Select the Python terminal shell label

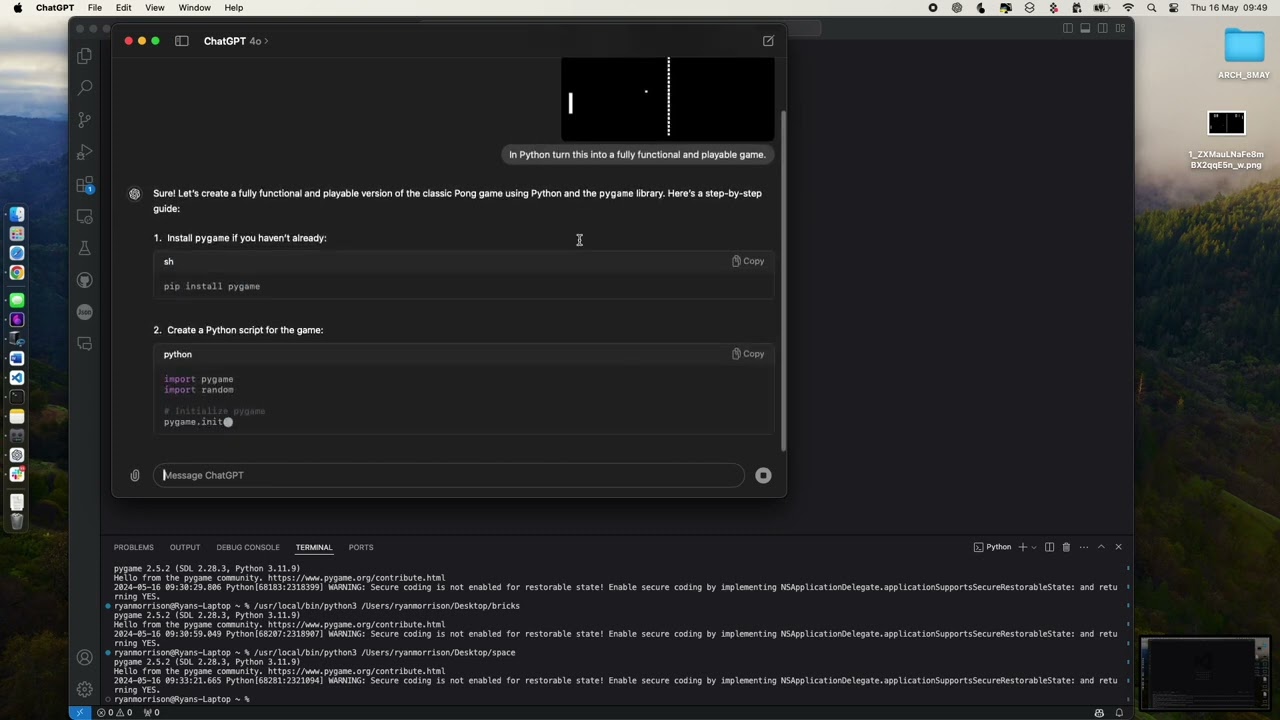(992, 547)
